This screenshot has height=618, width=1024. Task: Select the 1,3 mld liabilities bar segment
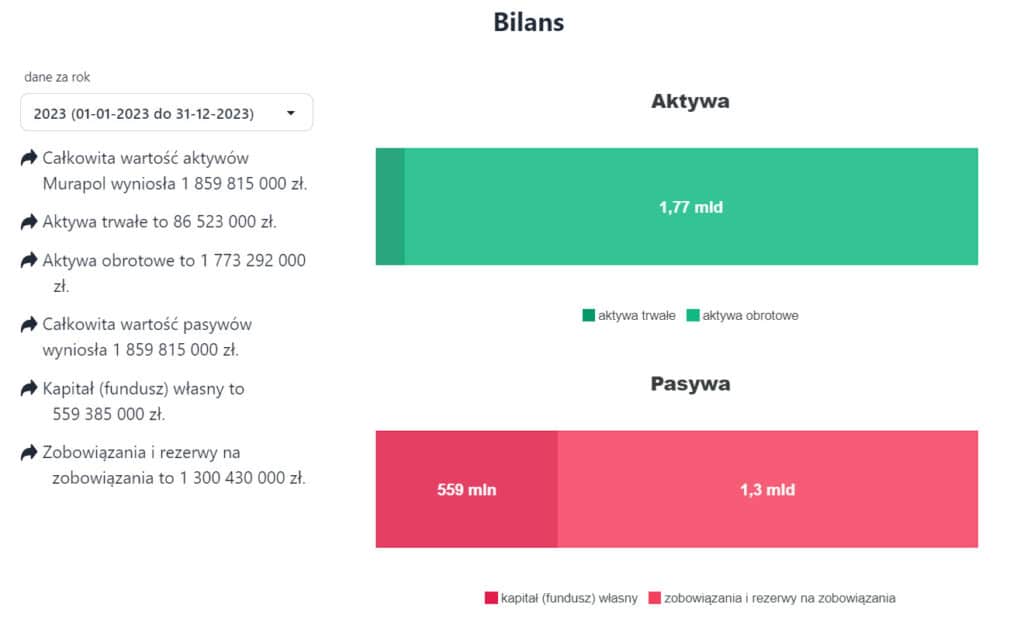[x=767, y=490]
